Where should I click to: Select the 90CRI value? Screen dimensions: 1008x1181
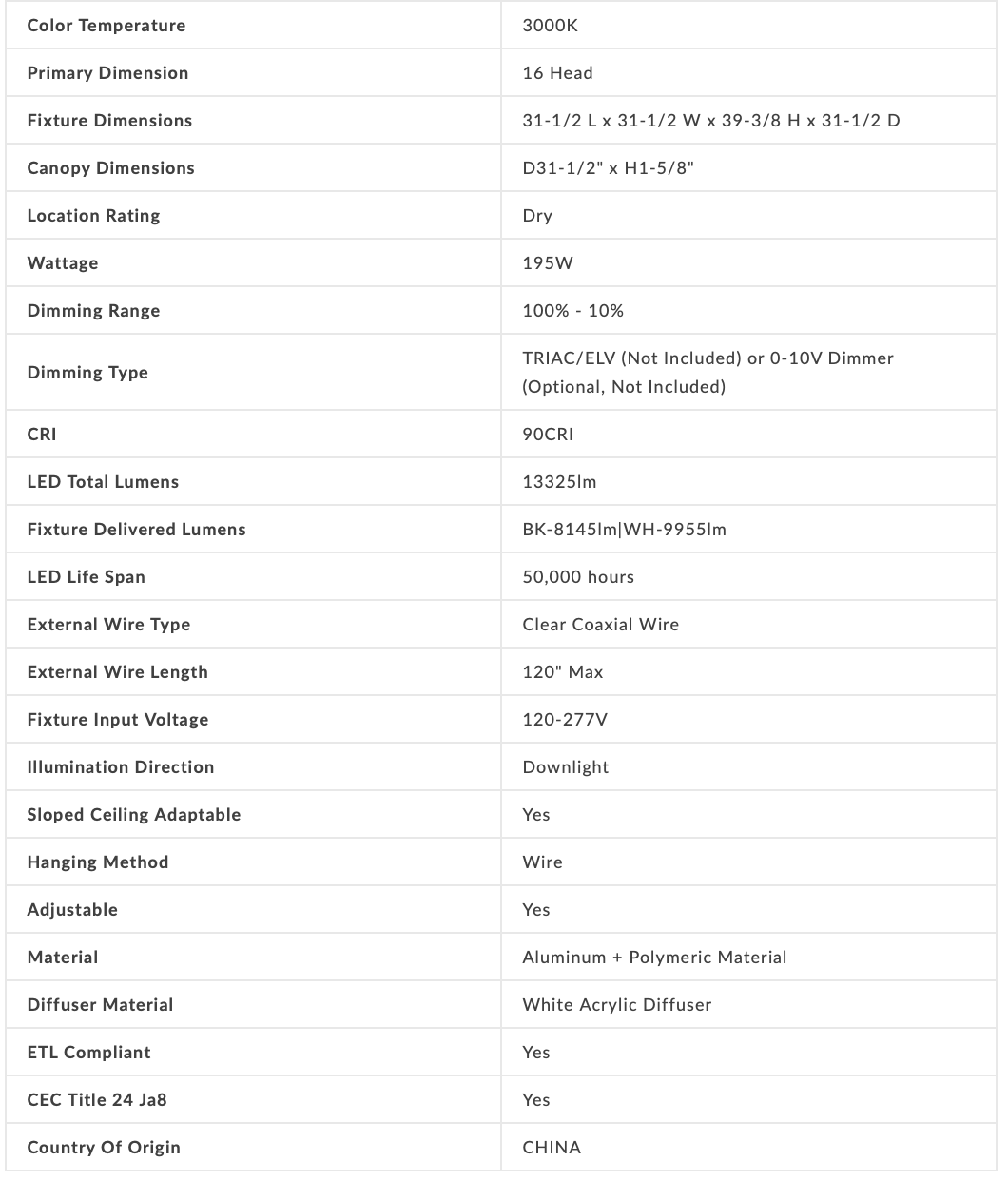coord(548,435)
